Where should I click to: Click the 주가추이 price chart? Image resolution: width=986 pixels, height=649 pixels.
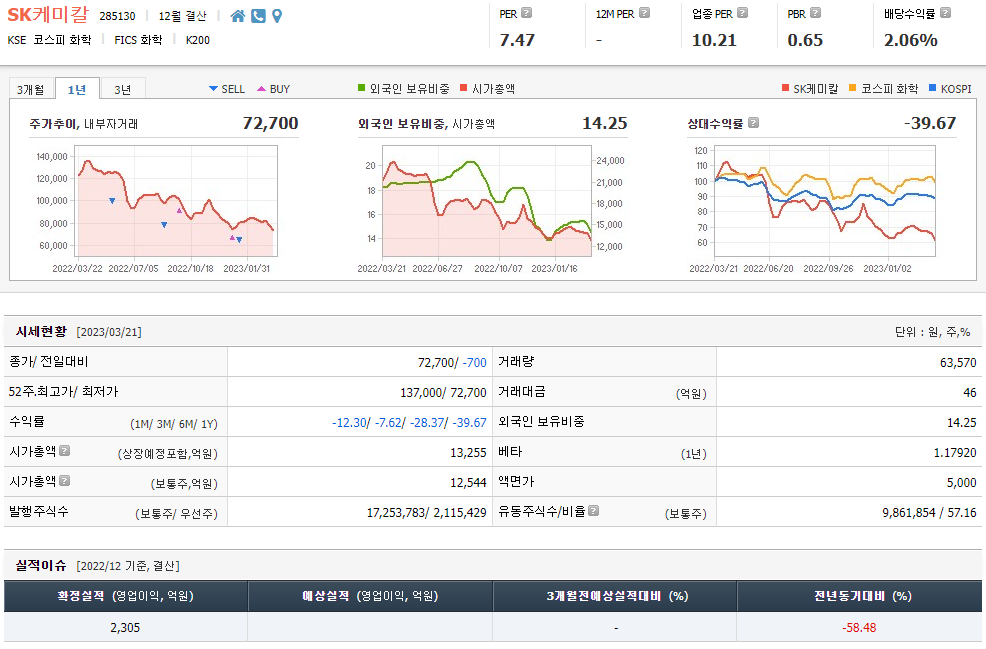pos(176,201)
